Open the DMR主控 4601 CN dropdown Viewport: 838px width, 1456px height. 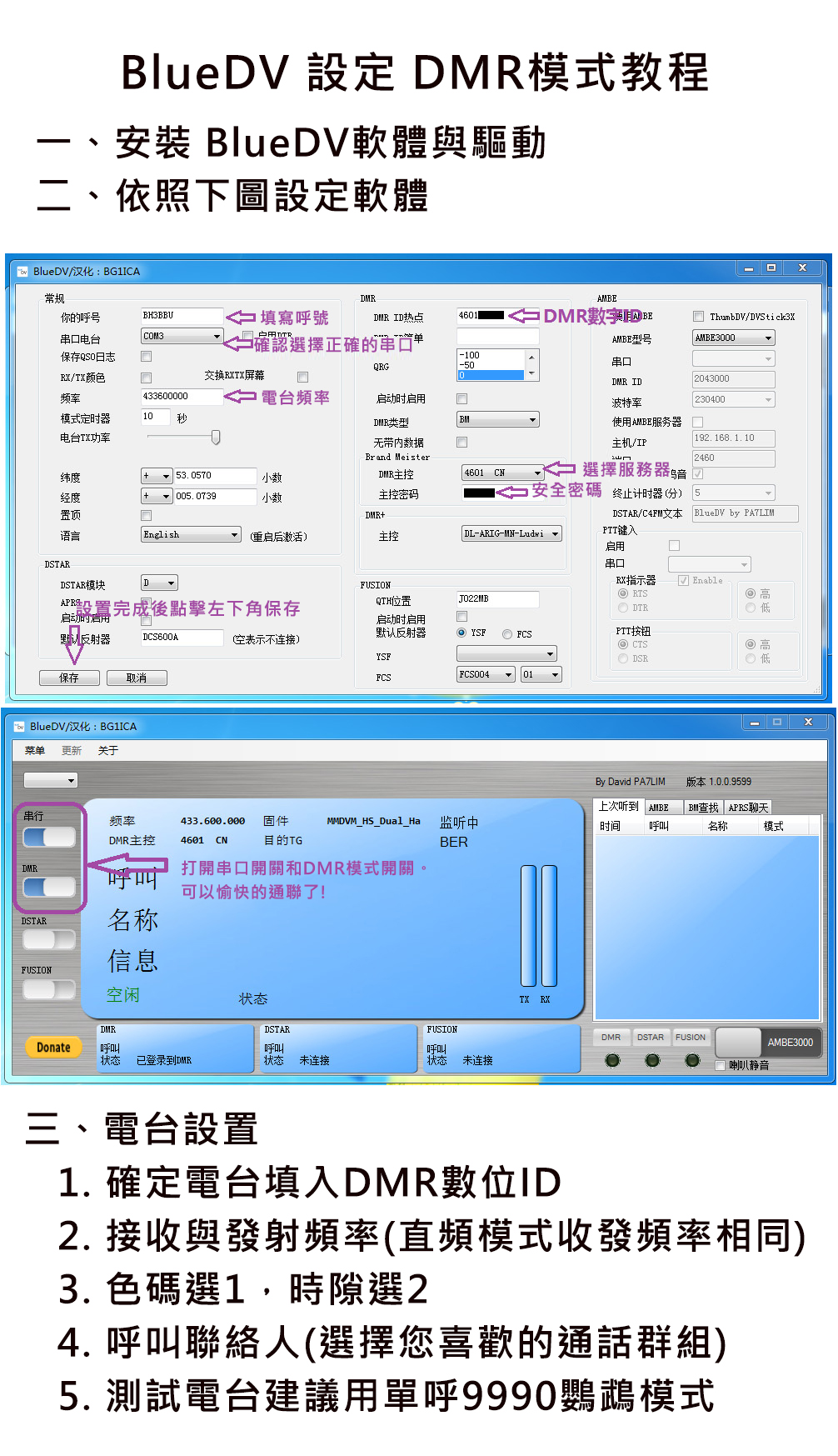coord(503,473)
